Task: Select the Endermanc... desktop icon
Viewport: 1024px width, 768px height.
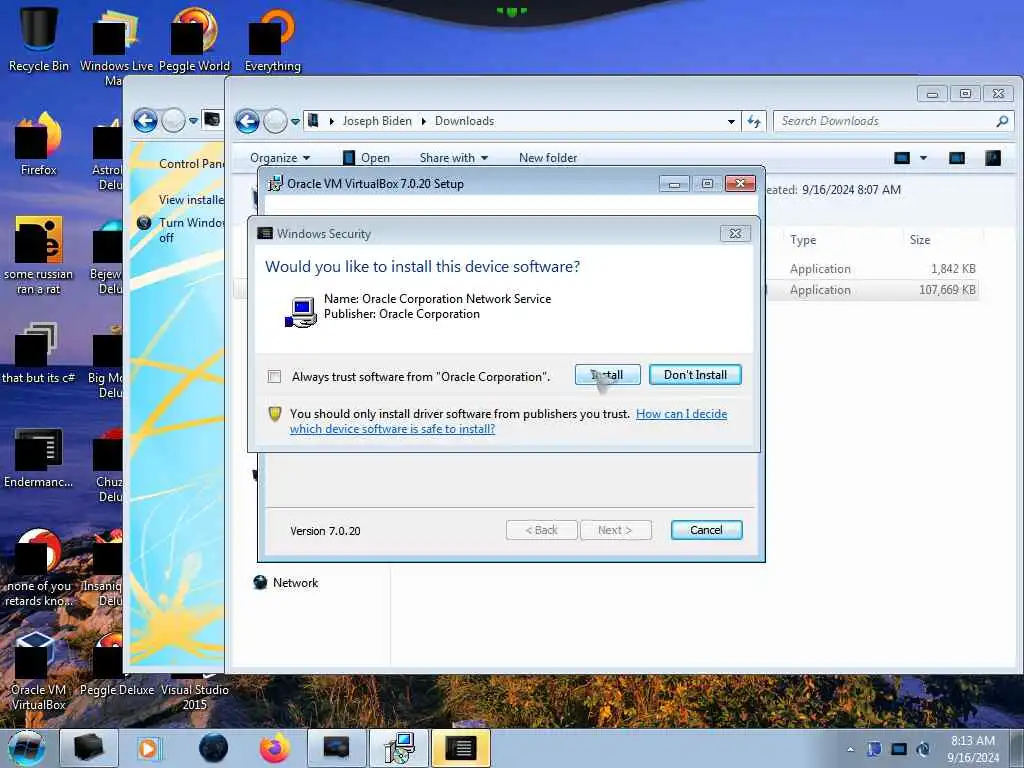Action: 39,457
